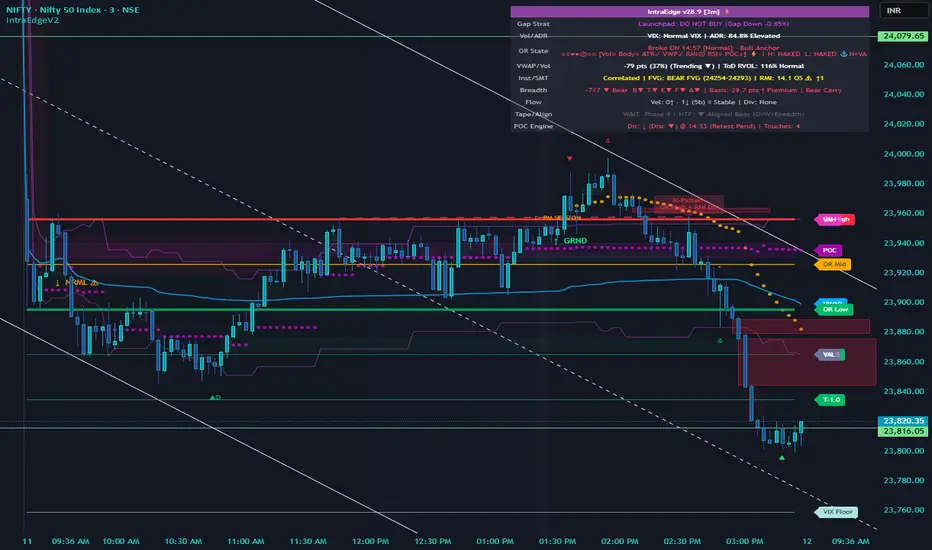The width and height of the screenshot is (932, 550).
Task: Click the Inst/SMT row label
Action: [x=533, y=78]
